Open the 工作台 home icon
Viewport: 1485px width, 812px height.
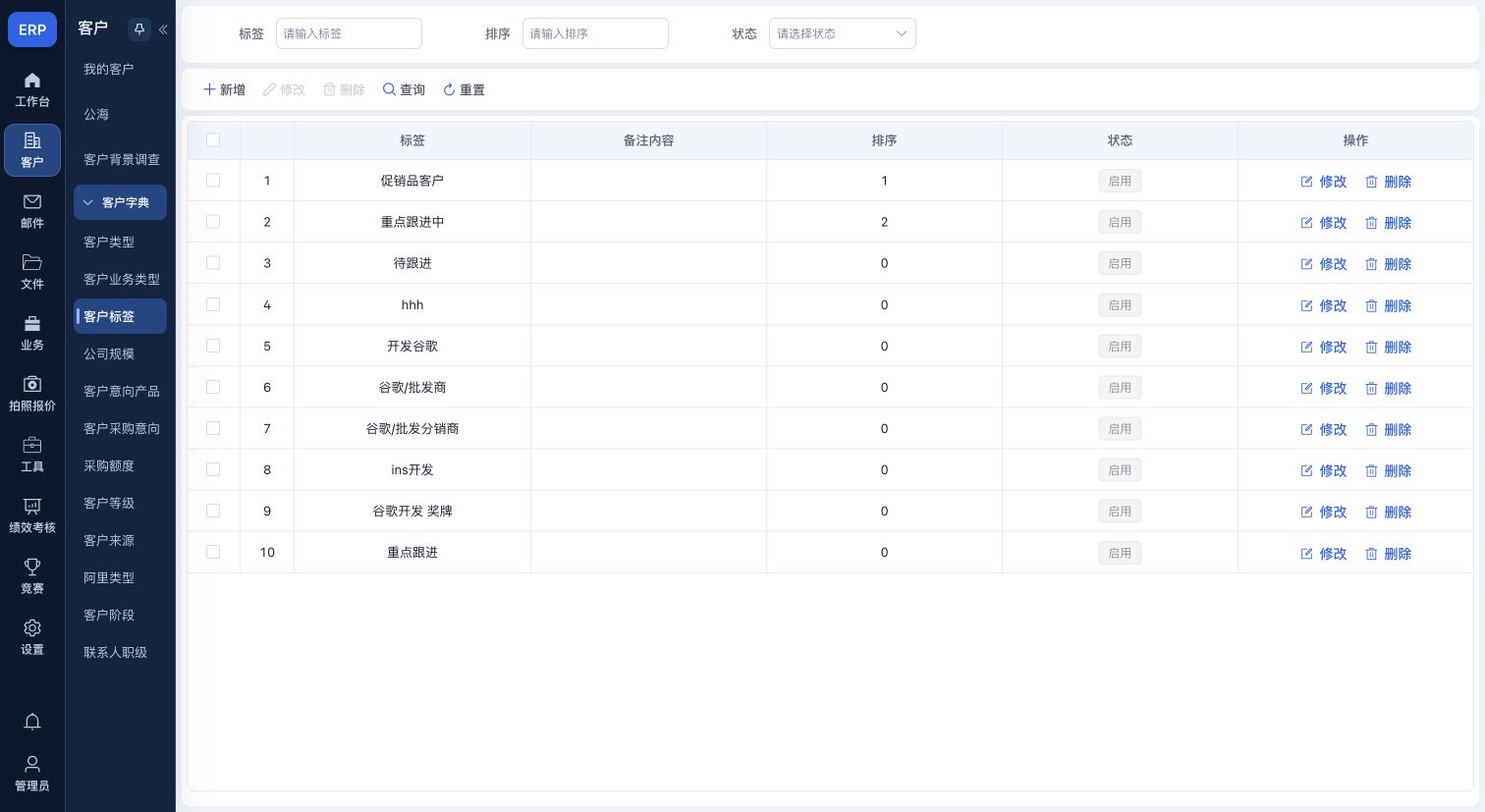(32, 81)
